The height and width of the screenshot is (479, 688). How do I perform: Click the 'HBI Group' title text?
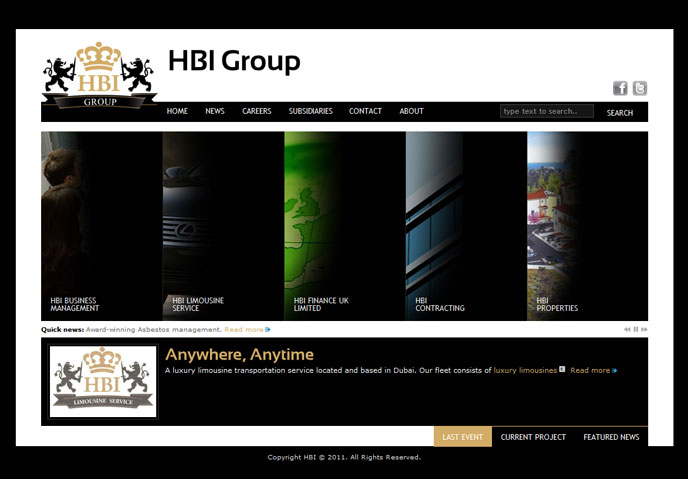pyautogui.click(x=234, y=61)
